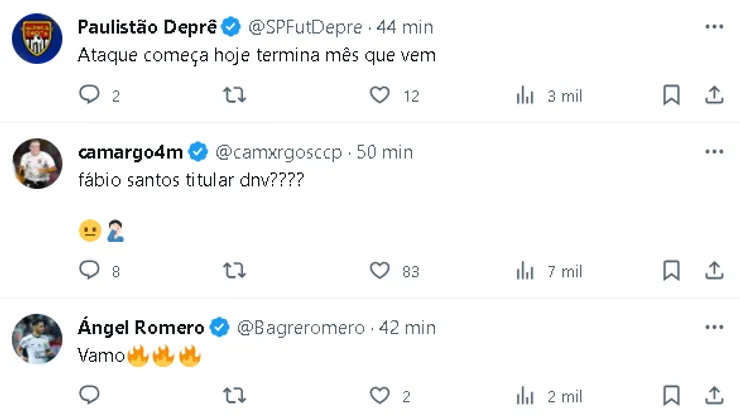Click camargo4m's profile avatar

37,163
